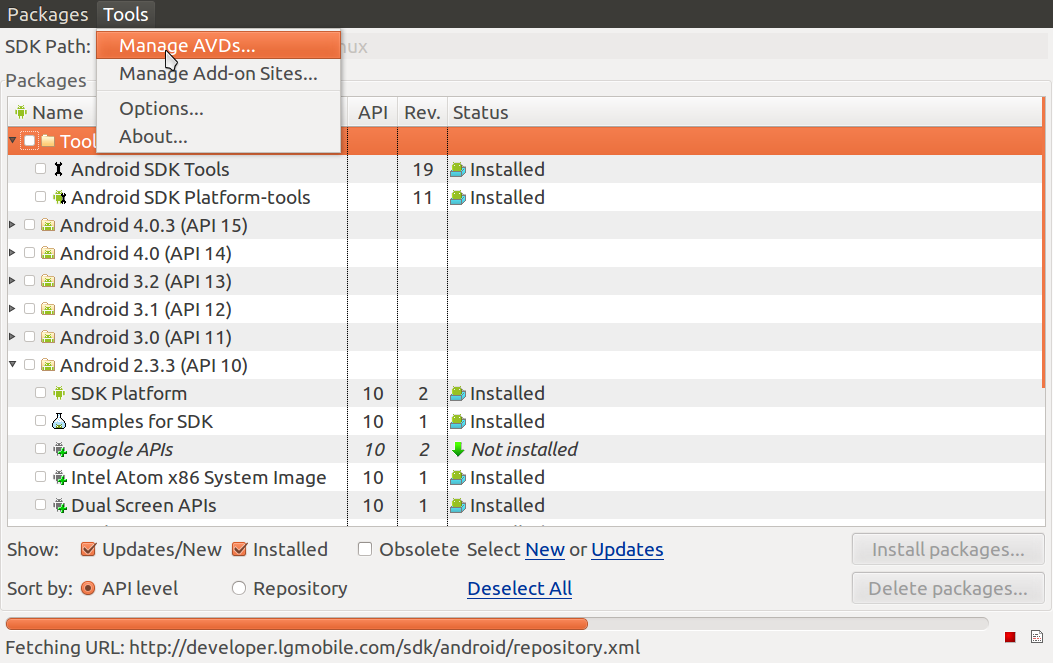Screen dimensions: 1053x663
Task: Check the Intel Atom x86 System Image checkbox
Action: [40, 477]
